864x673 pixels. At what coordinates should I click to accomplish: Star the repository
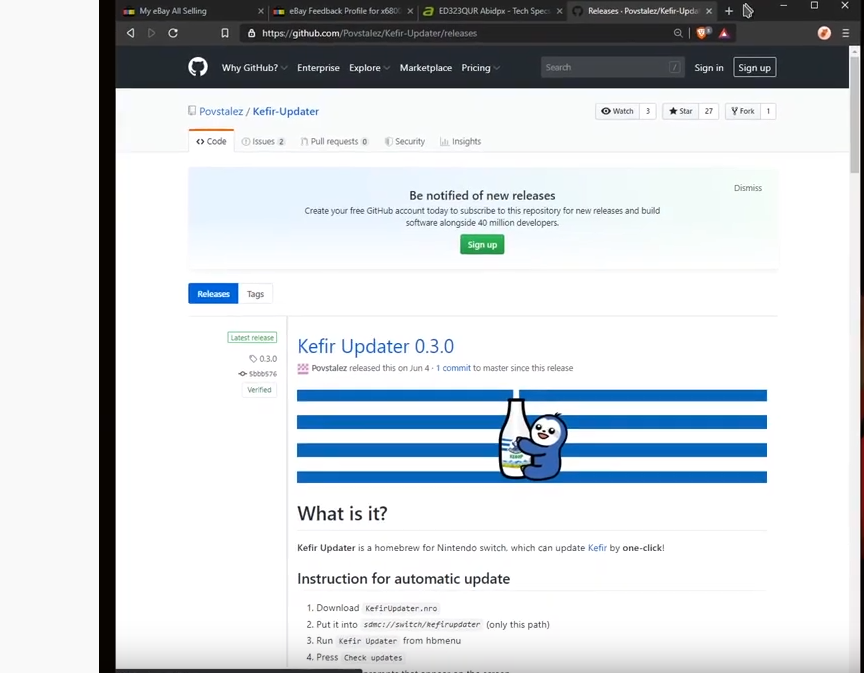pos(681,111)
